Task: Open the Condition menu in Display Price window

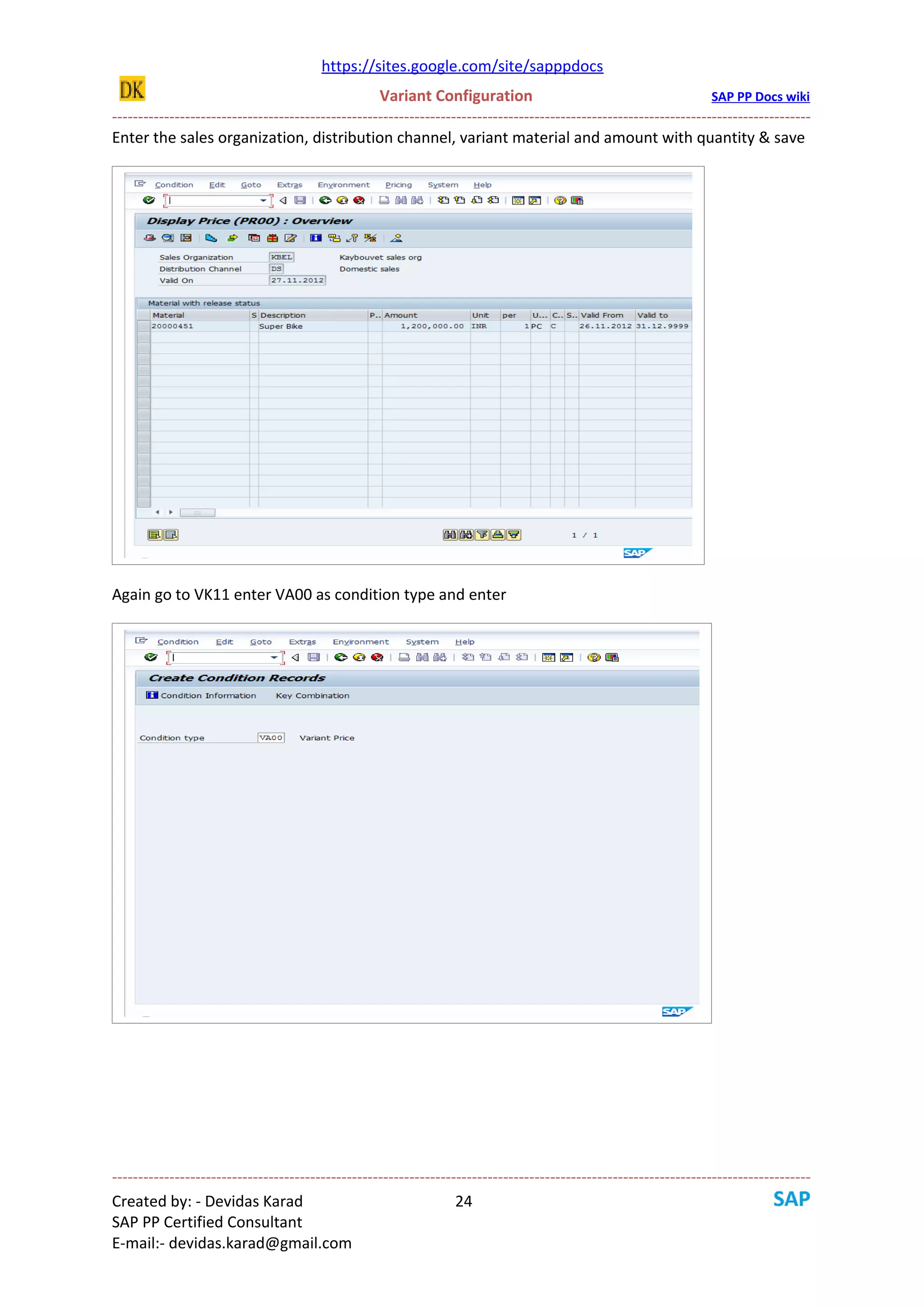Action: pyautogui.click(x=174, y=185)
